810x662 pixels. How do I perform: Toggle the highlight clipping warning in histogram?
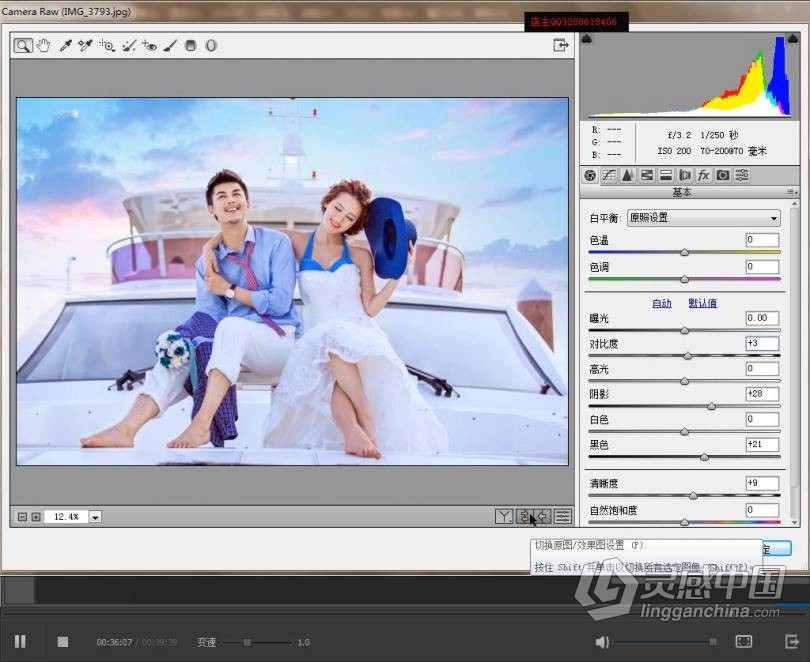coord(792,38)
